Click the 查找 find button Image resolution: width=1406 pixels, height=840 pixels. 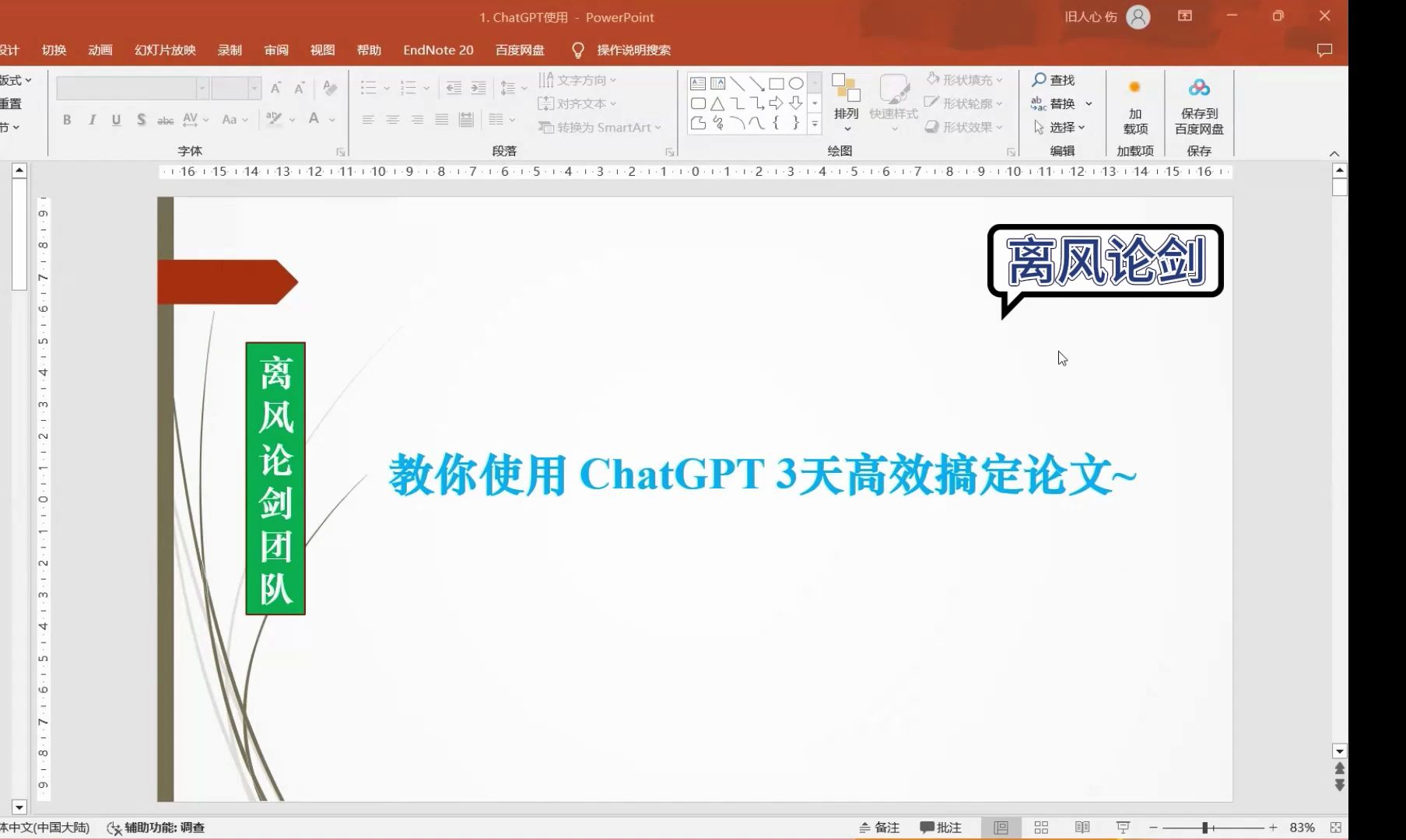[1054, 80]
